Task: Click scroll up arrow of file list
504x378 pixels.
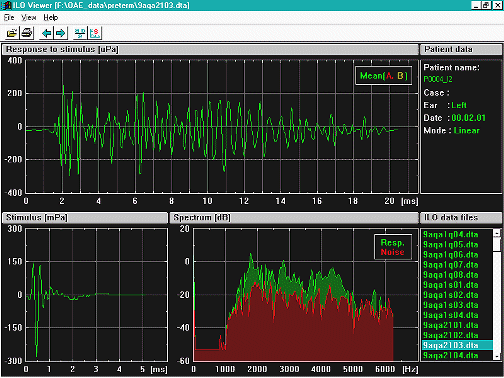Action: 497,233
